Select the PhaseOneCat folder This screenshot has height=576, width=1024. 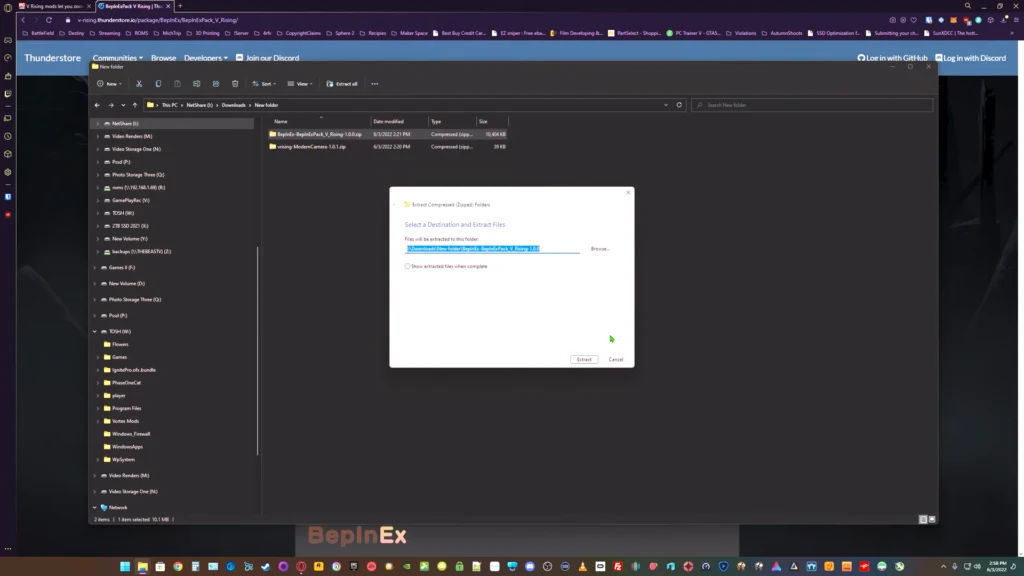(x=122, y=383)
